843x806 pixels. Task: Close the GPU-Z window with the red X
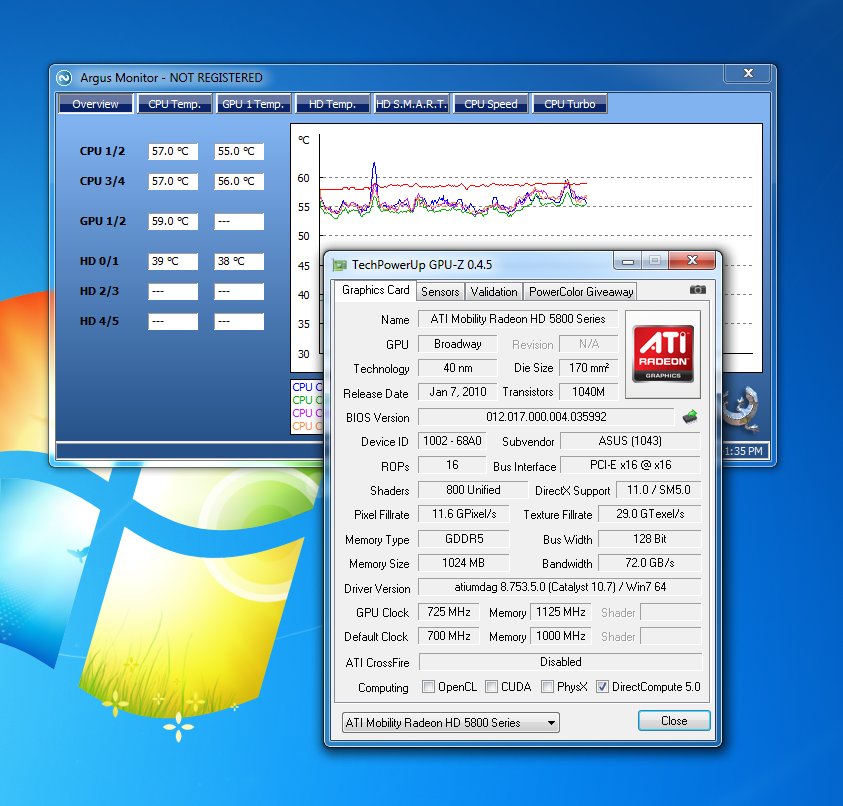coord(692,261)
